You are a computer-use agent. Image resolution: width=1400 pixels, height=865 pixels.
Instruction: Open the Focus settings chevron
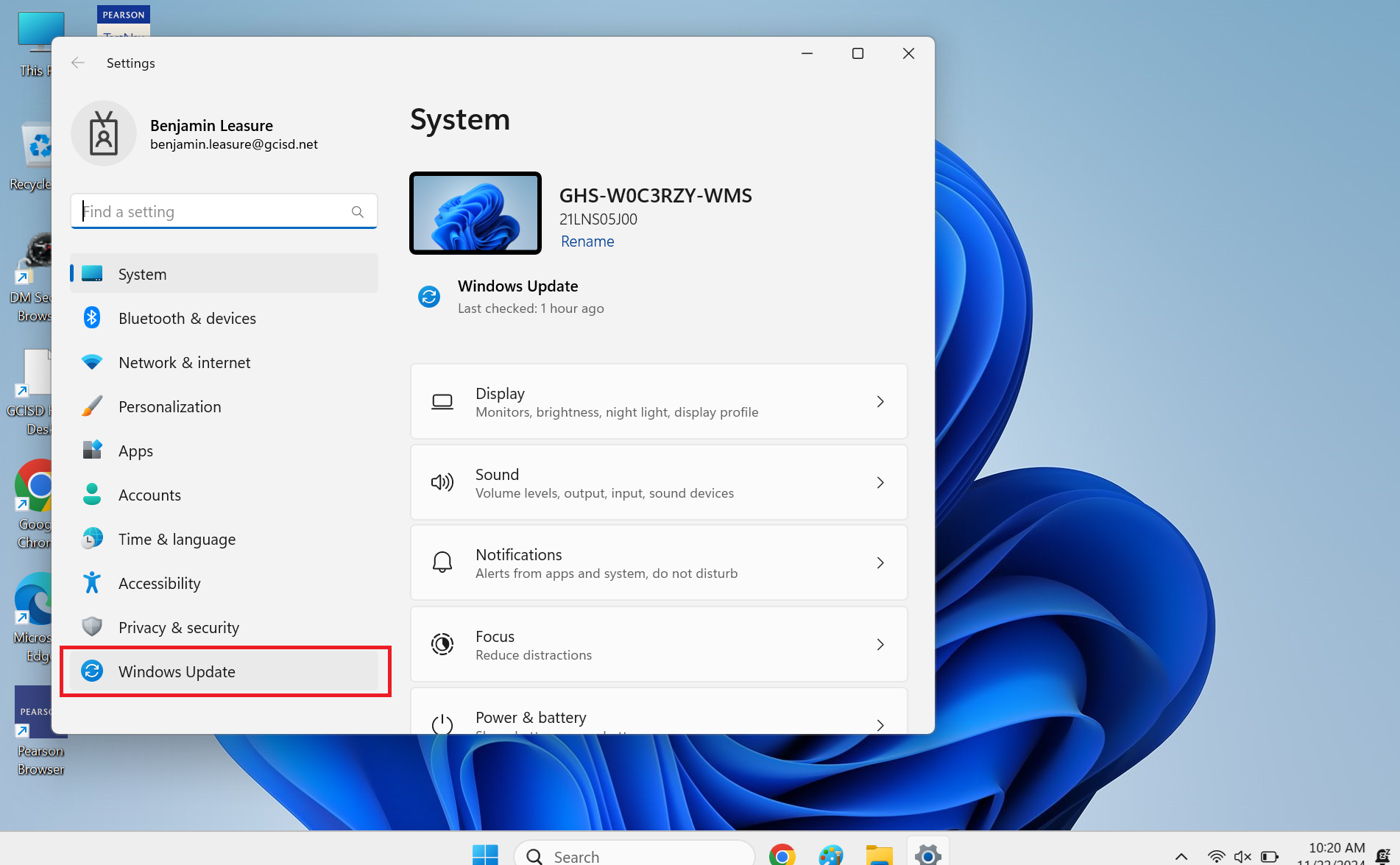pyautogui.click(x=880, y=645)
